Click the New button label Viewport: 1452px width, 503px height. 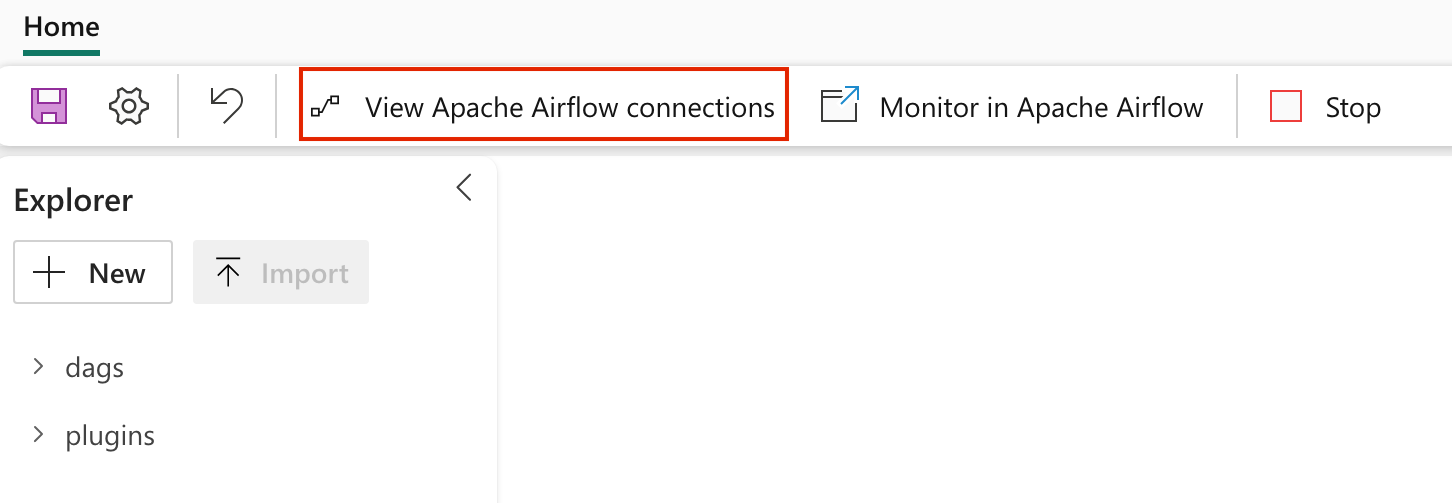117,273
